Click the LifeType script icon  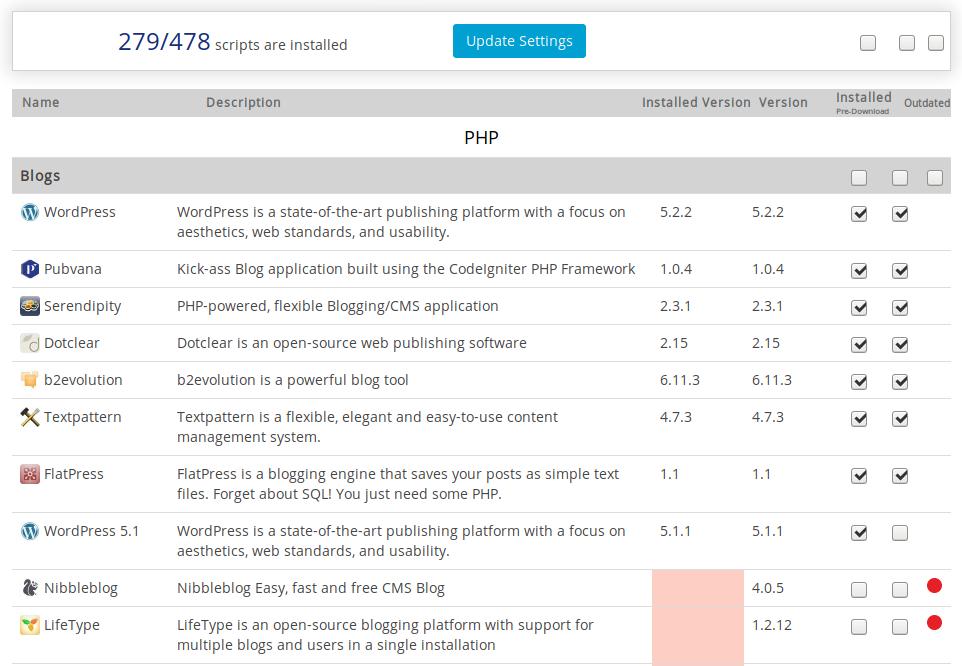pyautogui.click(x=30, y=625)
